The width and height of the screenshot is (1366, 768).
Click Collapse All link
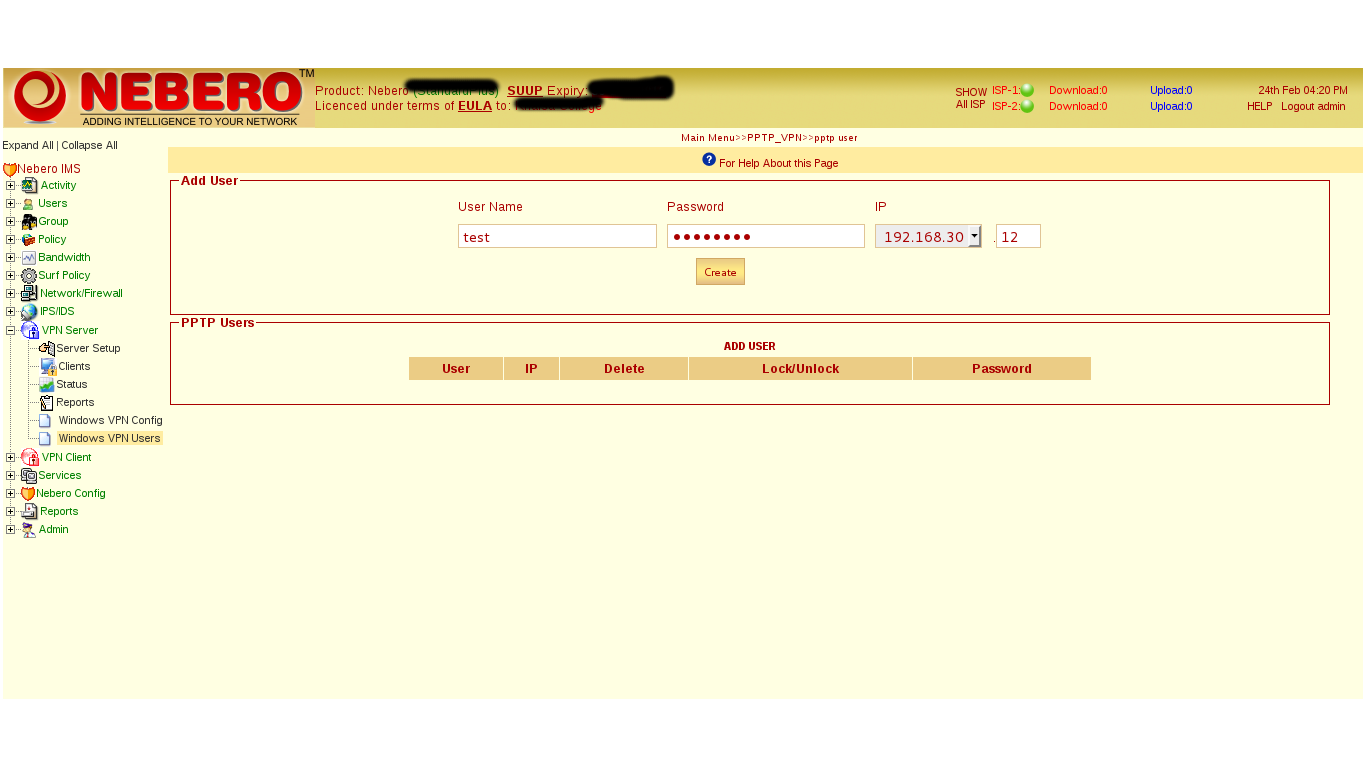point(90,146)
